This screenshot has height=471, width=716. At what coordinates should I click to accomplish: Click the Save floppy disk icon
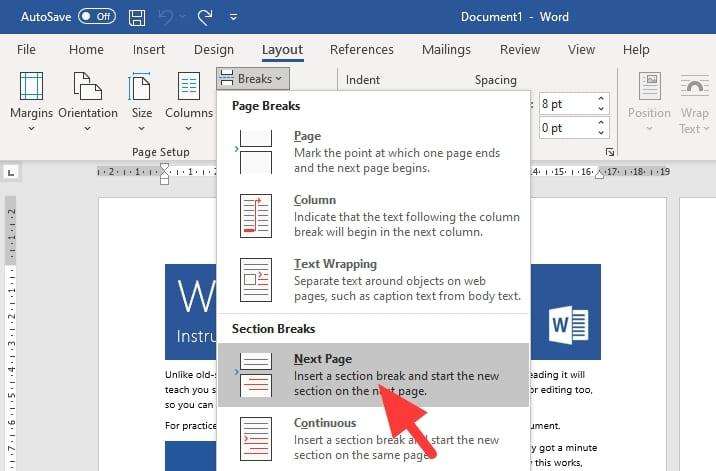click(x=137, y=17)
